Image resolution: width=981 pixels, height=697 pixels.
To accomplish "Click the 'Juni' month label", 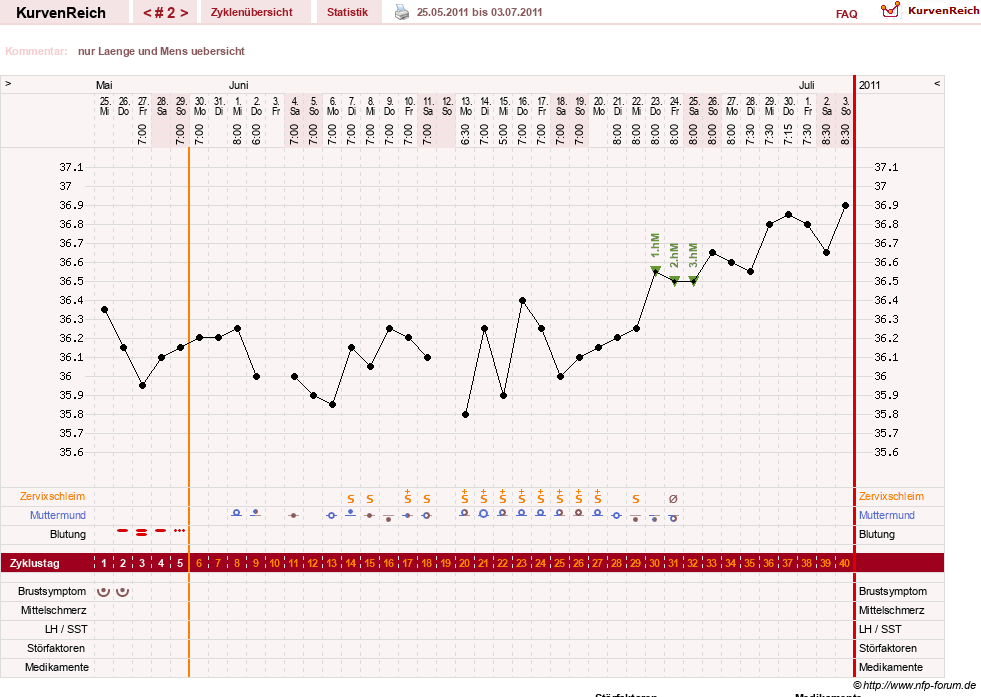I will [x=238, y=85].
